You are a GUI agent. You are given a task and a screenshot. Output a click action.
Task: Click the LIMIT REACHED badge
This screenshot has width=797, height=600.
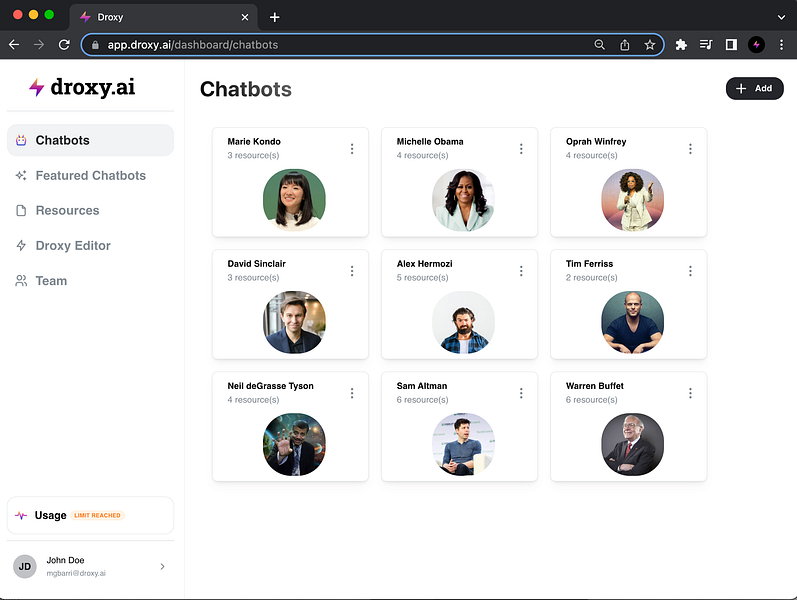click(x=98, y=516)
